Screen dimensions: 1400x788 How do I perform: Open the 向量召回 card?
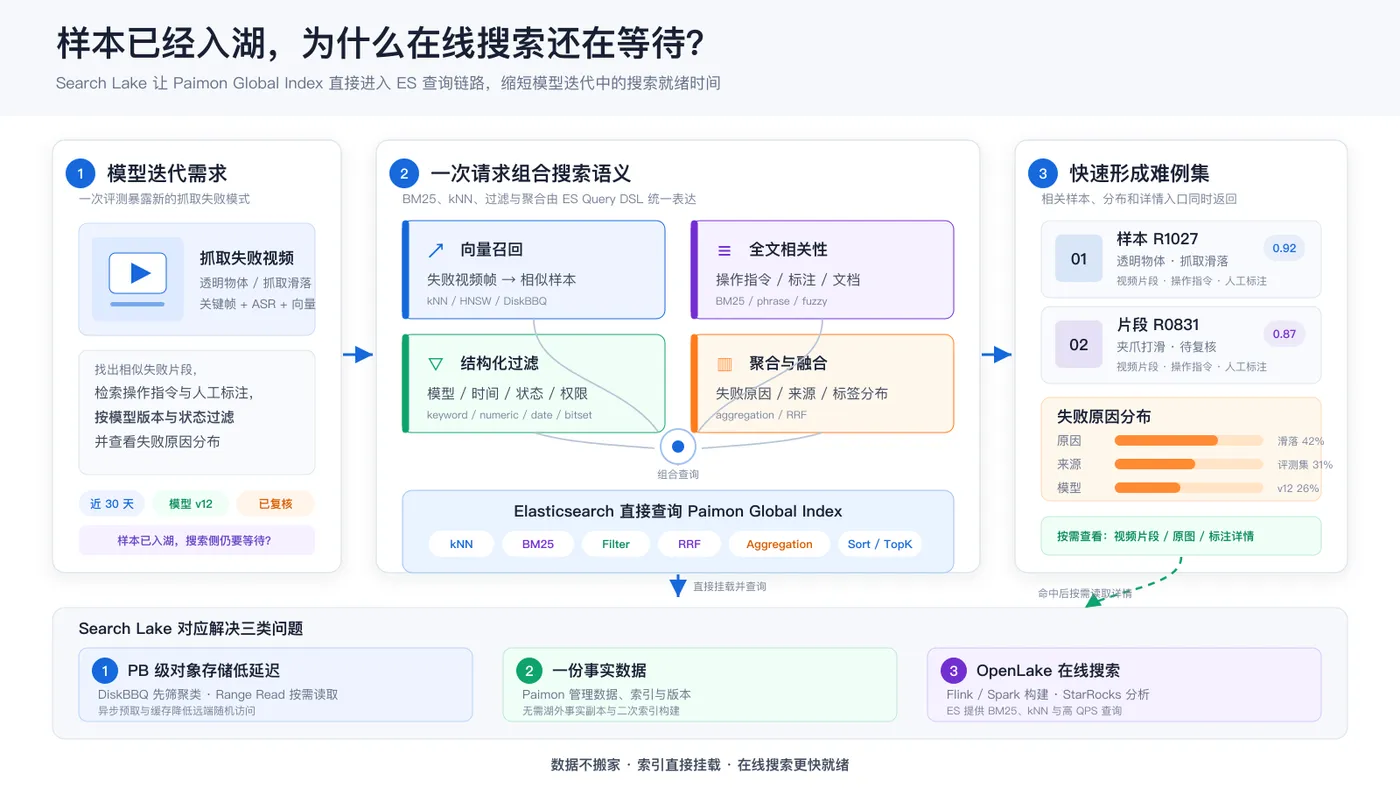(x=534, y=270)
